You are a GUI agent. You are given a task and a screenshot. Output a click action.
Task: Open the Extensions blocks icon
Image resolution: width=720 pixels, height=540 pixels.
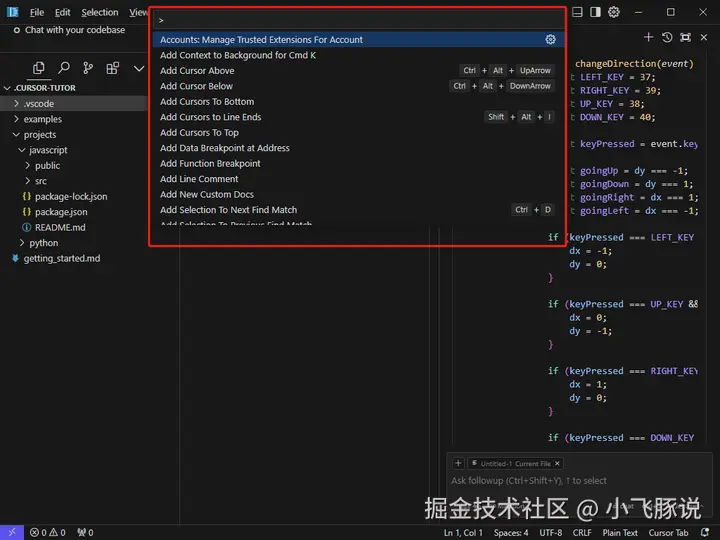pyautogui.click(x=112, y=68)
